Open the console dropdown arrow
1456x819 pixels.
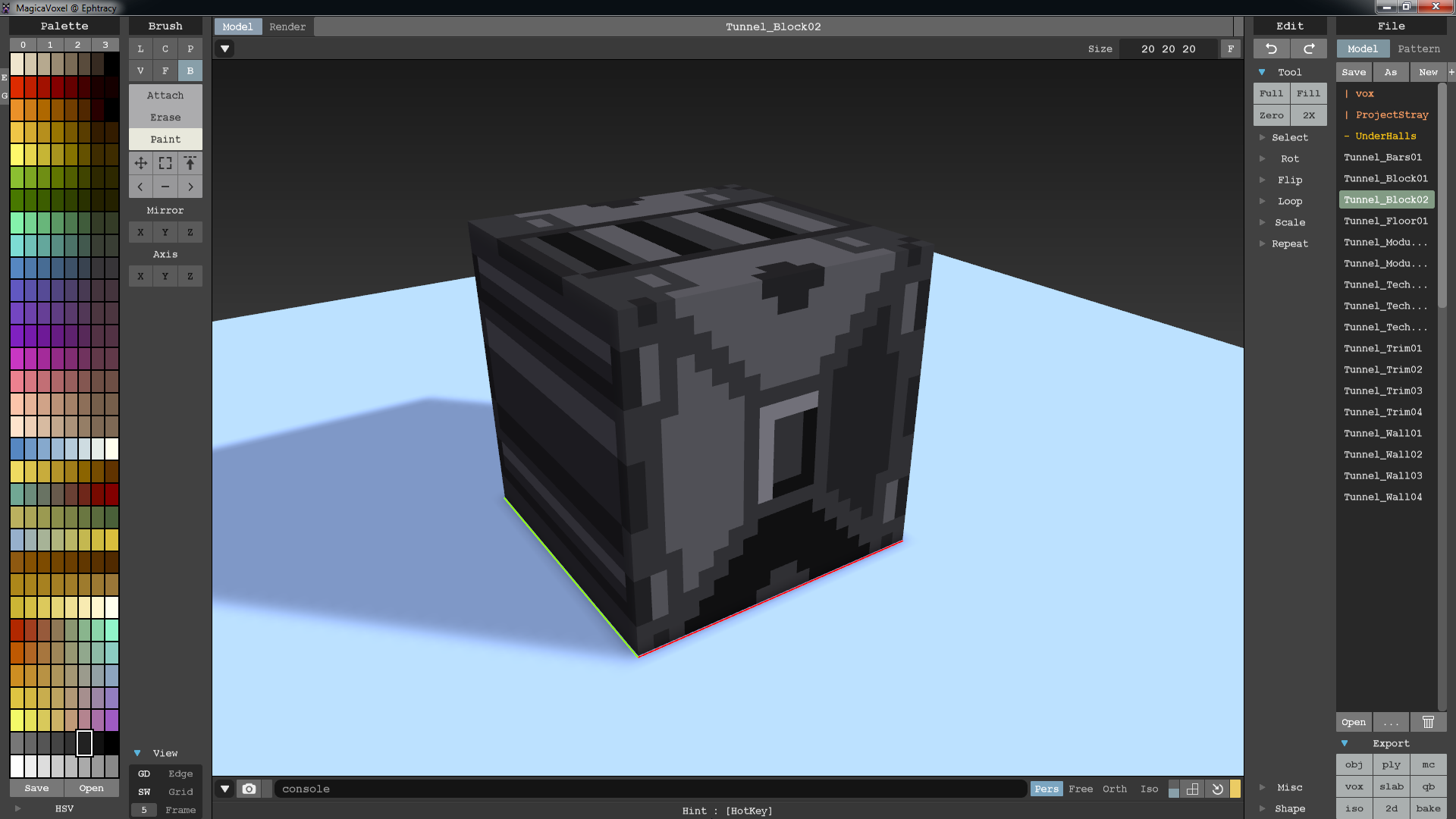pos(224,789)
